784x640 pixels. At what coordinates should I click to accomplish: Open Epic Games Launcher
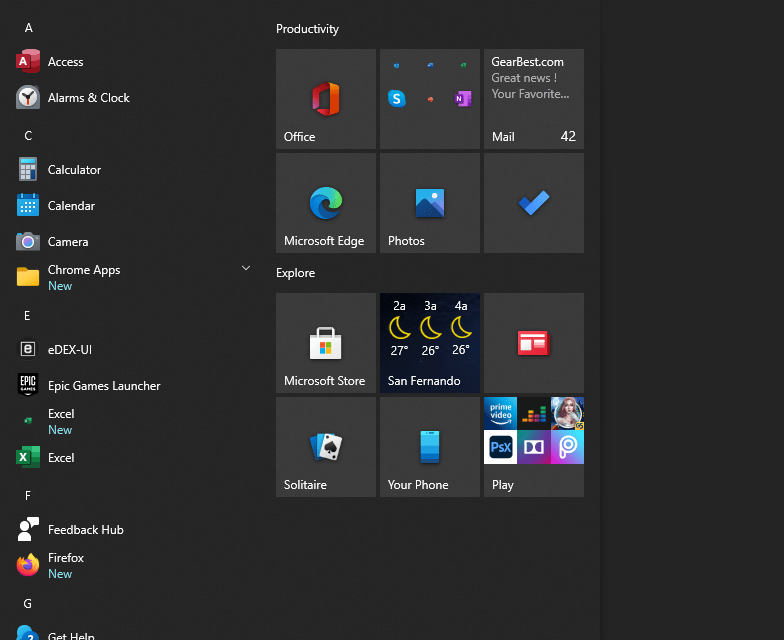coord(132,386)
